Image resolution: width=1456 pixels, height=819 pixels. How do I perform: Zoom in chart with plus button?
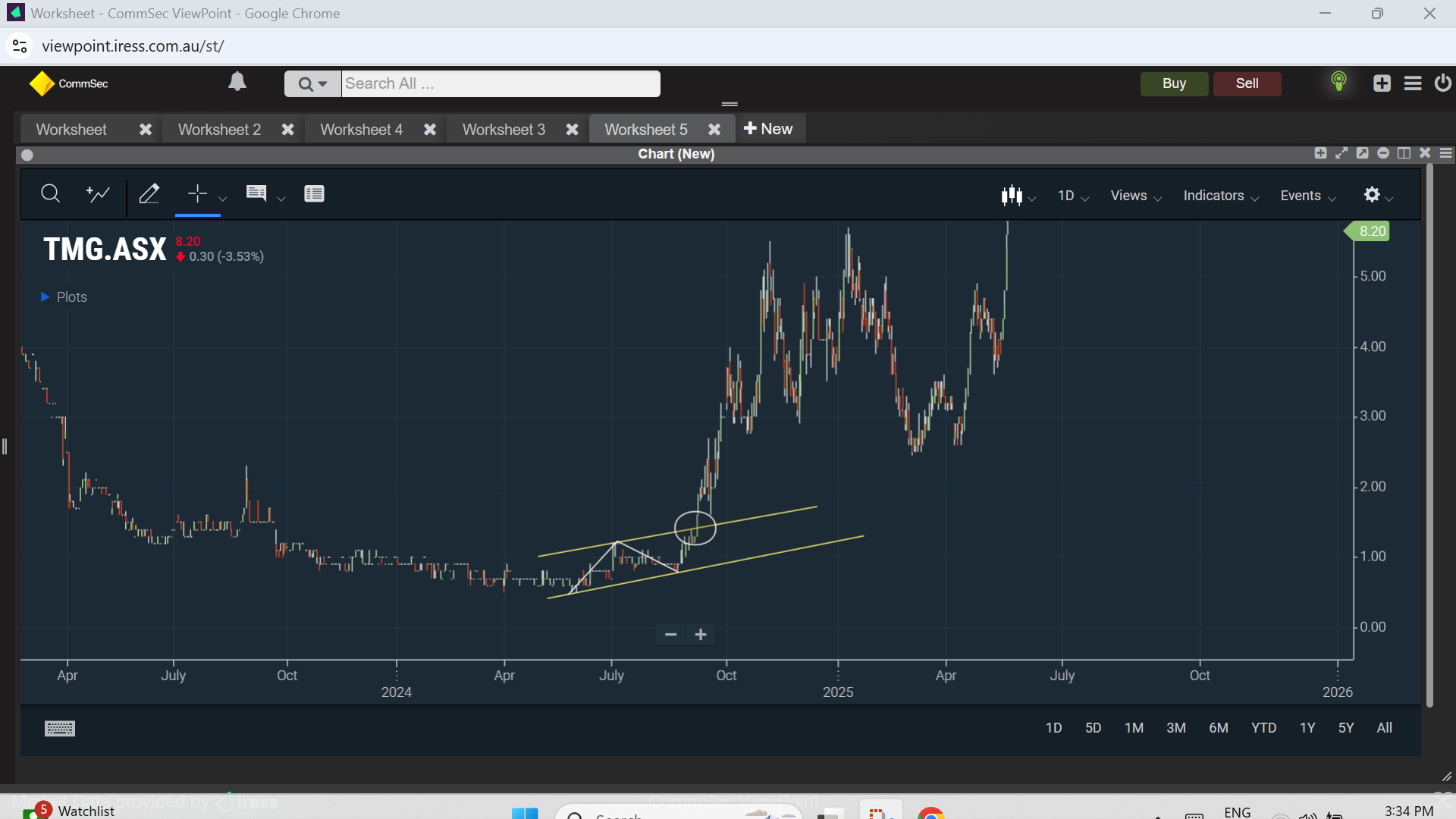(x=701, y=635)
